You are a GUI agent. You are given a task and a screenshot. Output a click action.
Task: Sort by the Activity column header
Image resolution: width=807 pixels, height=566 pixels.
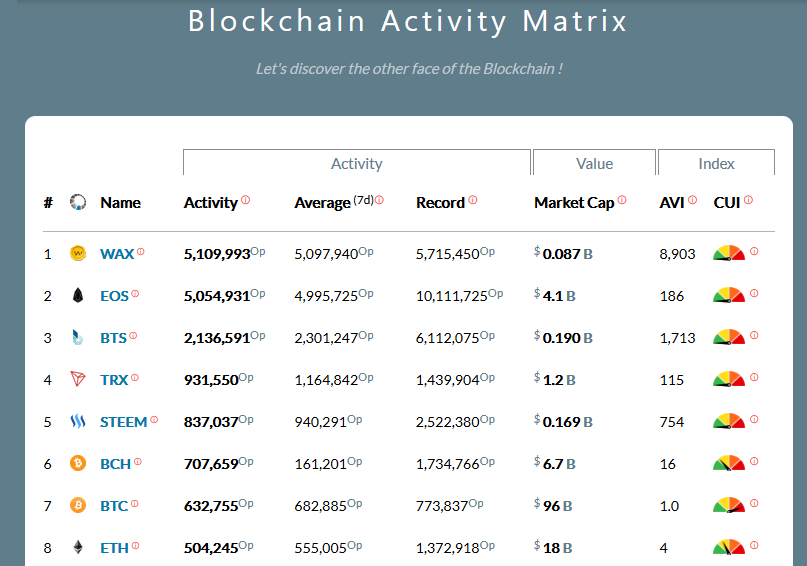[211, 203]
